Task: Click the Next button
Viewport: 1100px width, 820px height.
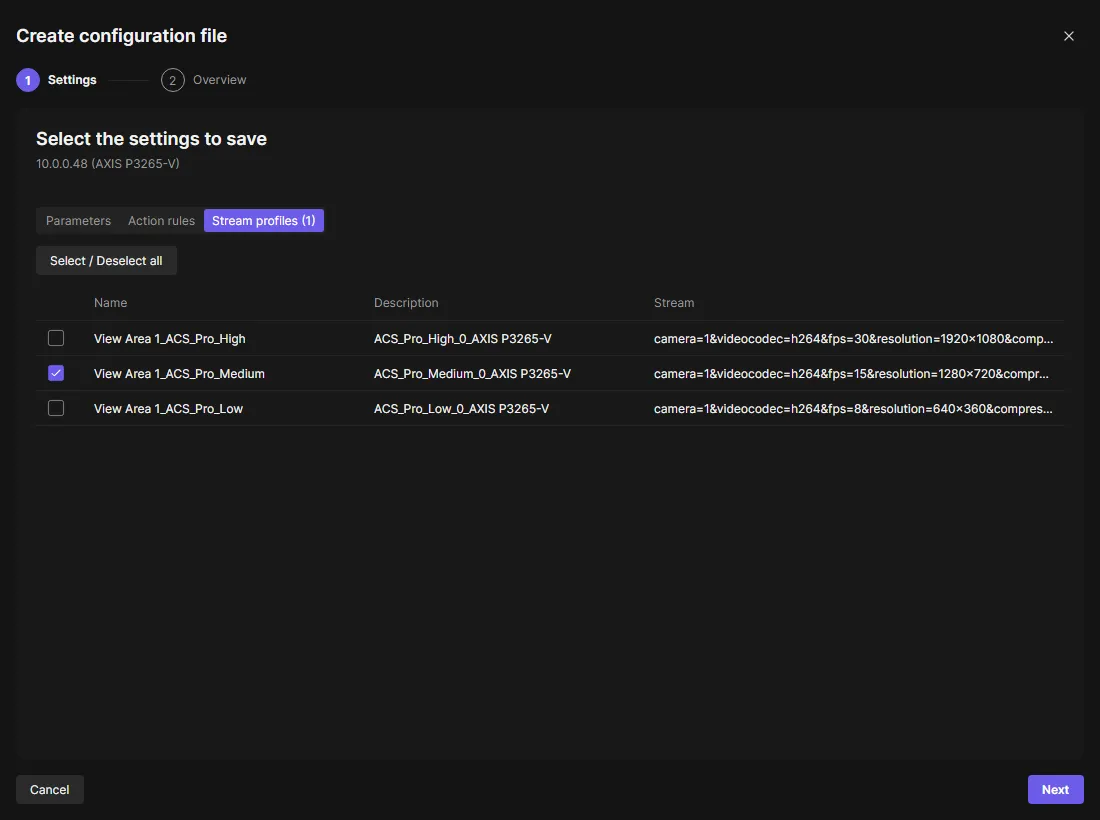Action: click(1055, 790)
